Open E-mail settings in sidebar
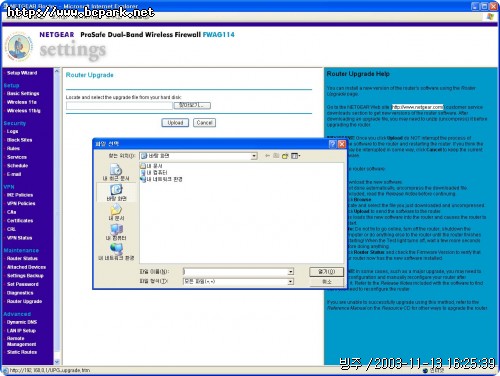The width and height of the screenshot is (500, 376). click(x=14, y=174)
